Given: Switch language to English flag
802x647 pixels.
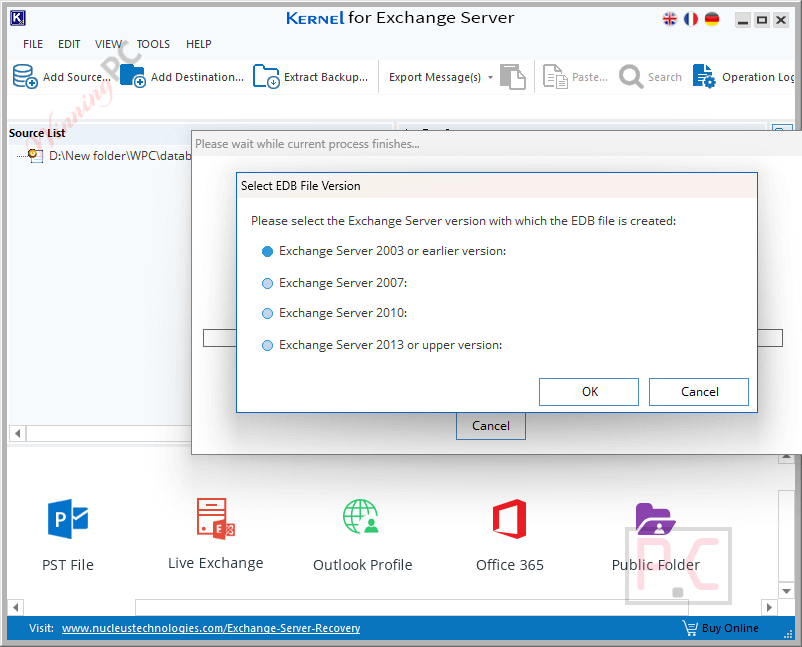Looking at the screenshot, I should click(x=670, y=19).
